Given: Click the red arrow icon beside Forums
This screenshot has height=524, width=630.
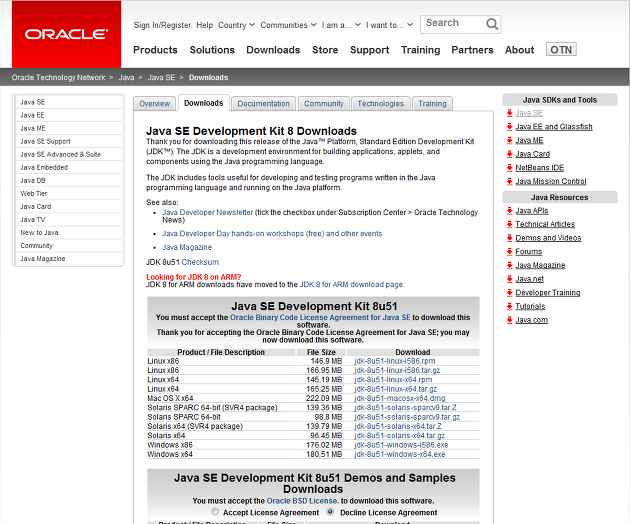Looking at the screenshot, I should pos(509,252).
